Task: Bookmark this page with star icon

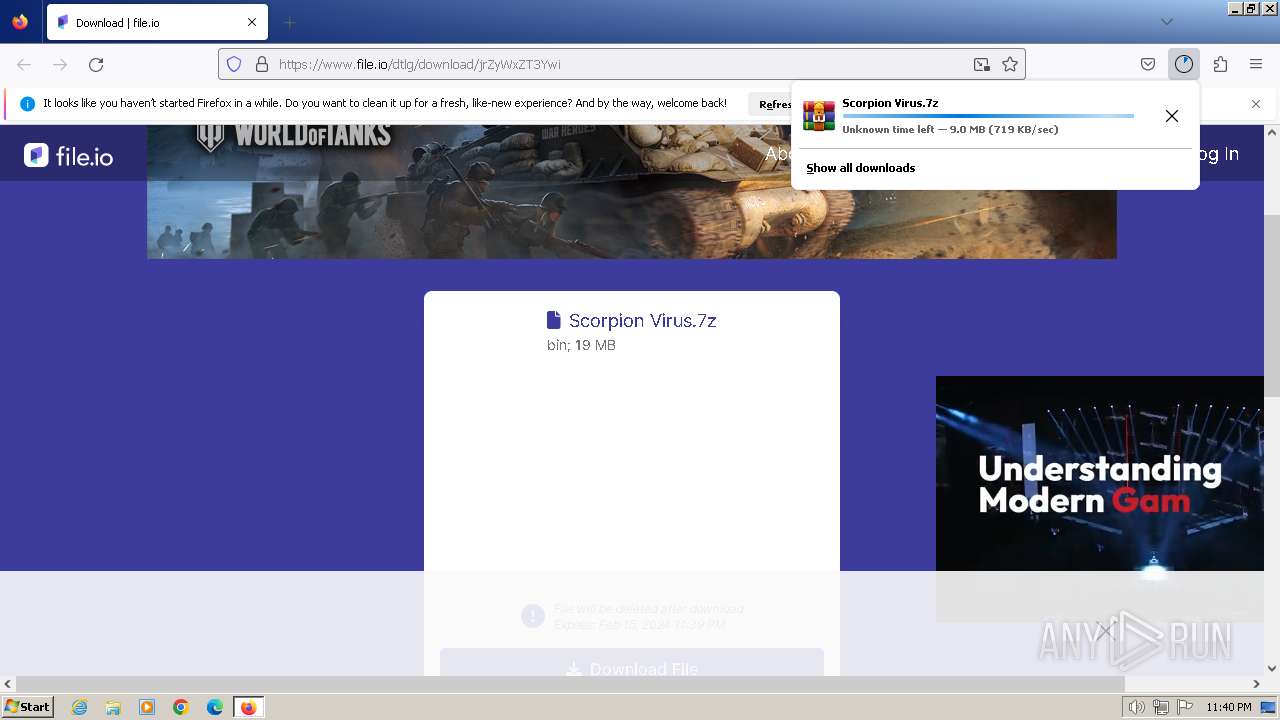Action: (1010, 64)
